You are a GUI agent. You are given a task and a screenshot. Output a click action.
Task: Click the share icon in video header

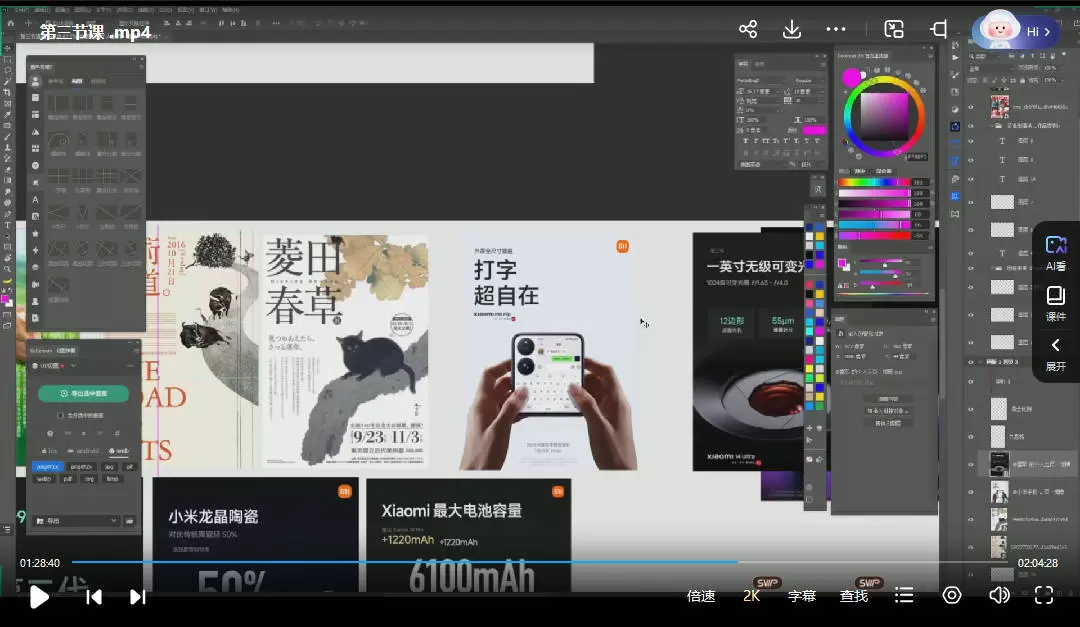click(748, 29)
